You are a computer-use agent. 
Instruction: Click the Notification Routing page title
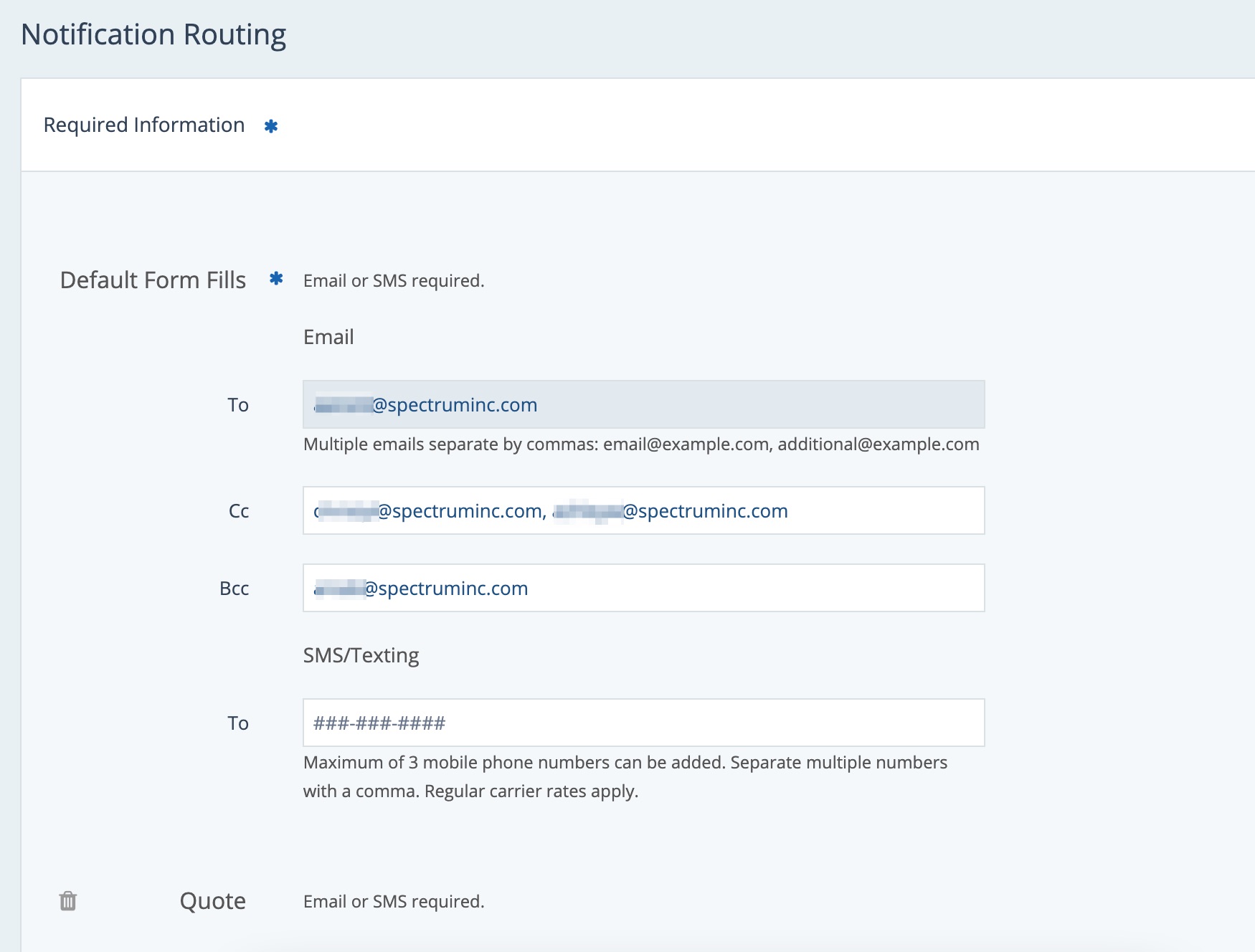pyautogui.click(x=153, y=34)
